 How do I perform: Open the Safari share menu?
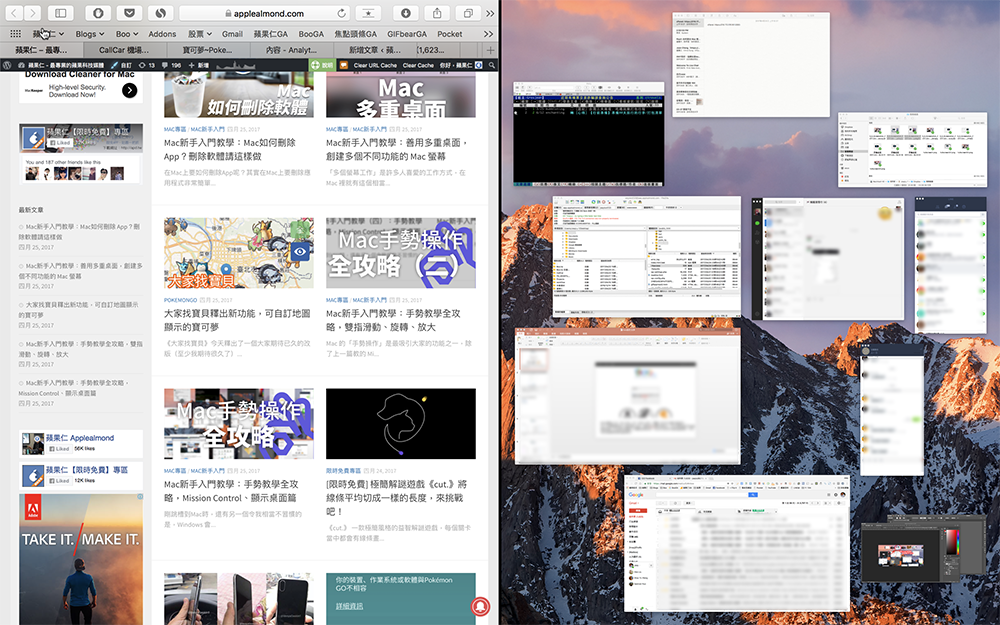pyautogui.click(x=437, y=13)
